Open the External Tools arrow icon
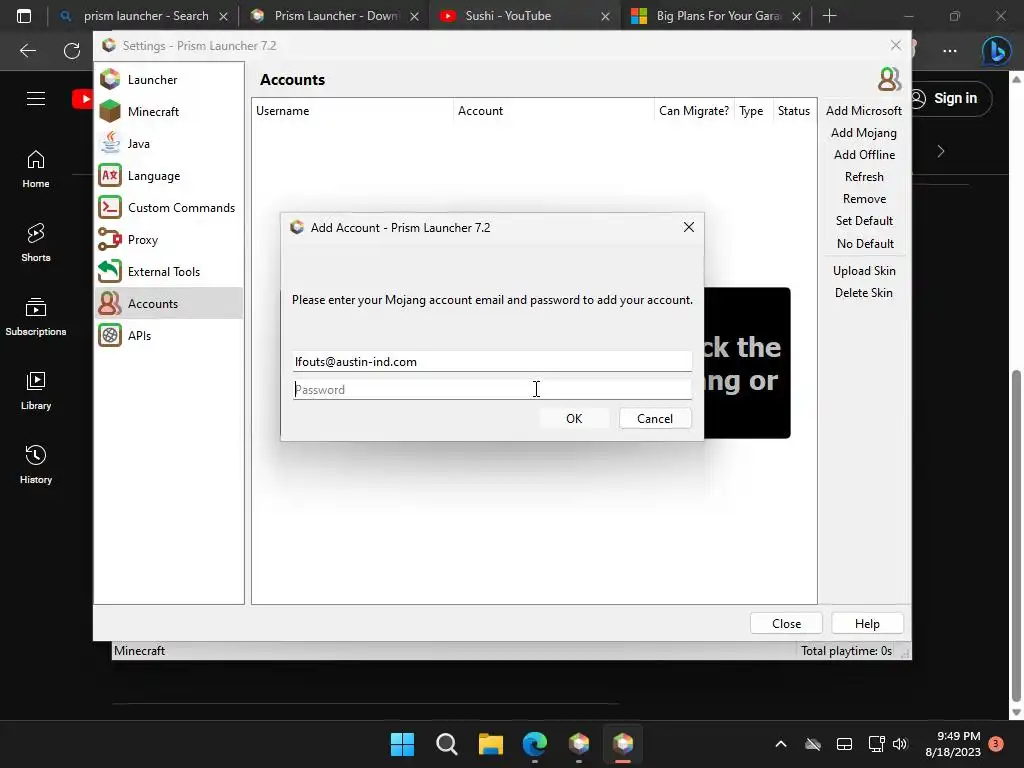Viewport: 1024px width, 768px height. [110, 272]
